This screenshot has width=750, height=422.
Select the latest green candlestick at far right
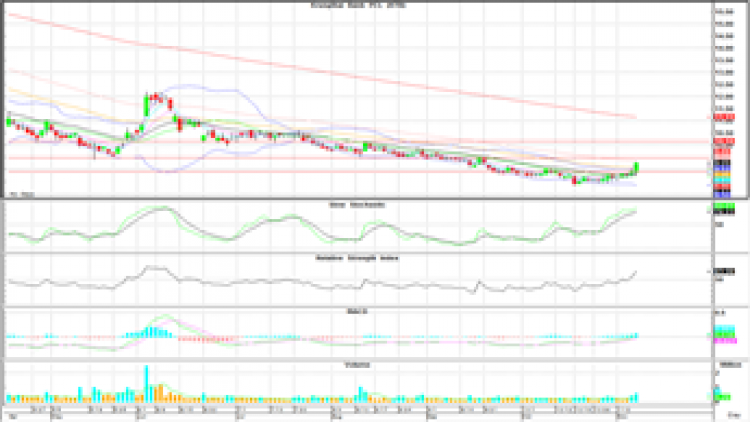click(637, 167)
